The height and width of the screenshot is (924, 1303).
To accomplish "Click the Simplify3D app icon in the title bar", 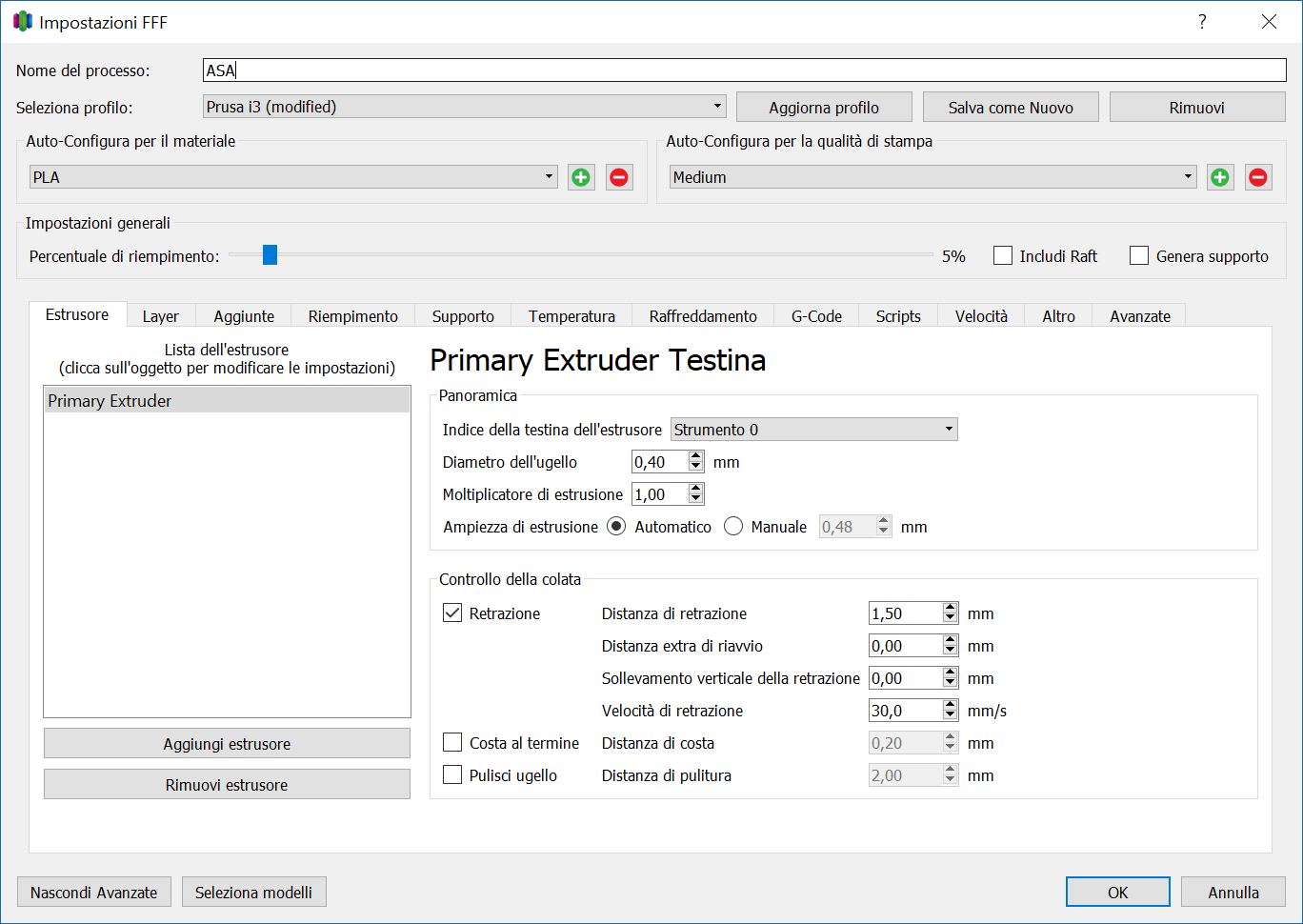I will (x=22, y=22).
